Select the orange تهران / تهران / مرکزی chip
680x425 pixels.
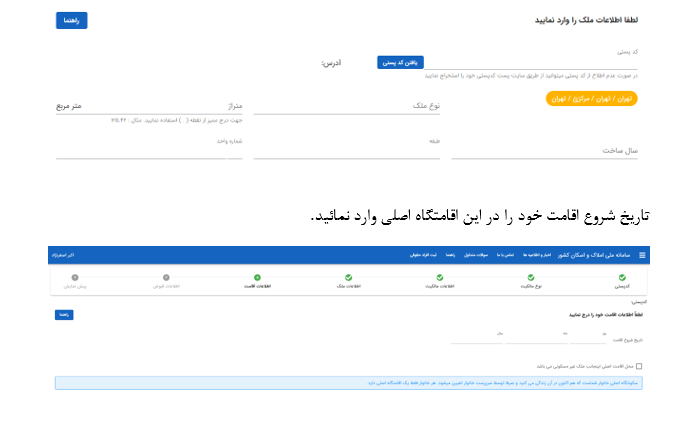pos(592,98)
